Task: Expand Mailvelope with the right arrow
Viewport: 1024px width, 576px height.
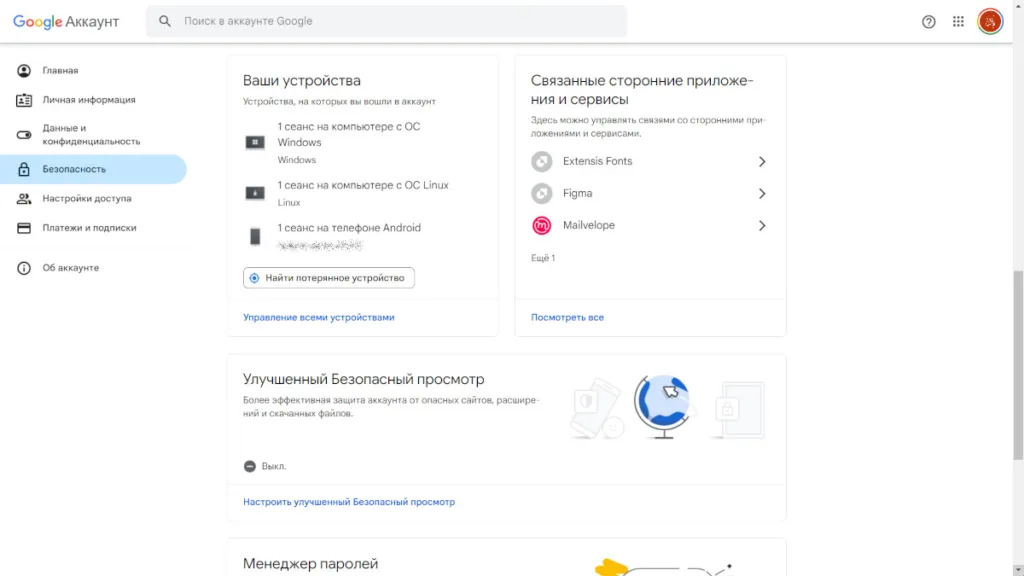Action: tap(762, 225)
